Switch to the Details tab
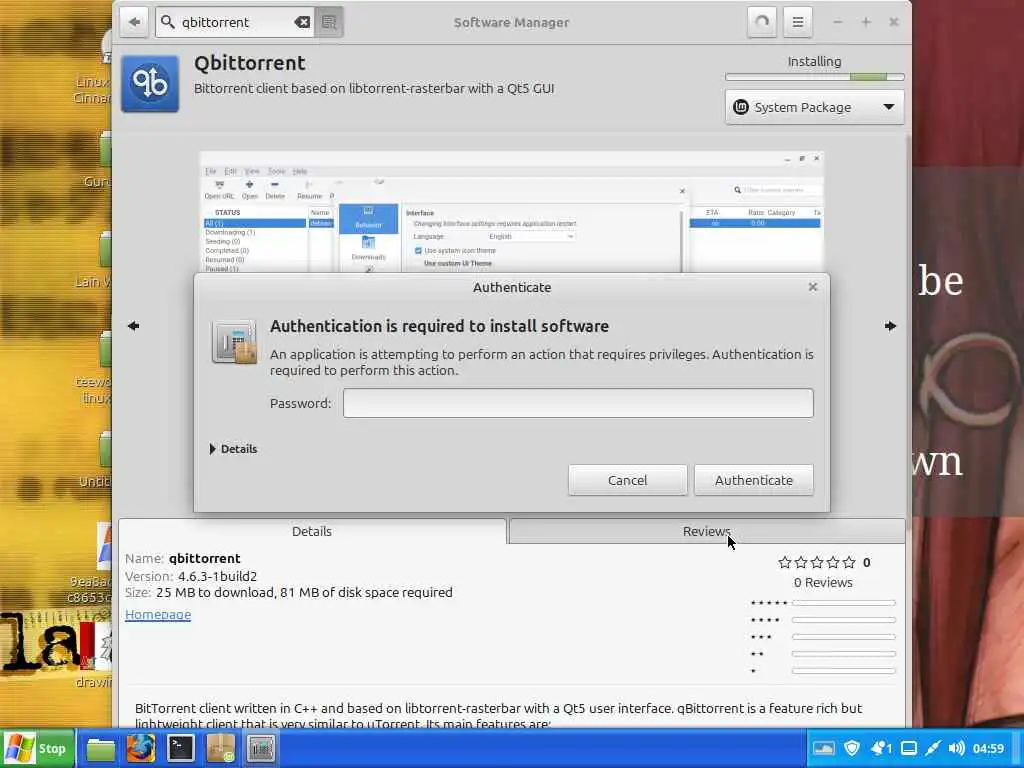 pos(312,532)
